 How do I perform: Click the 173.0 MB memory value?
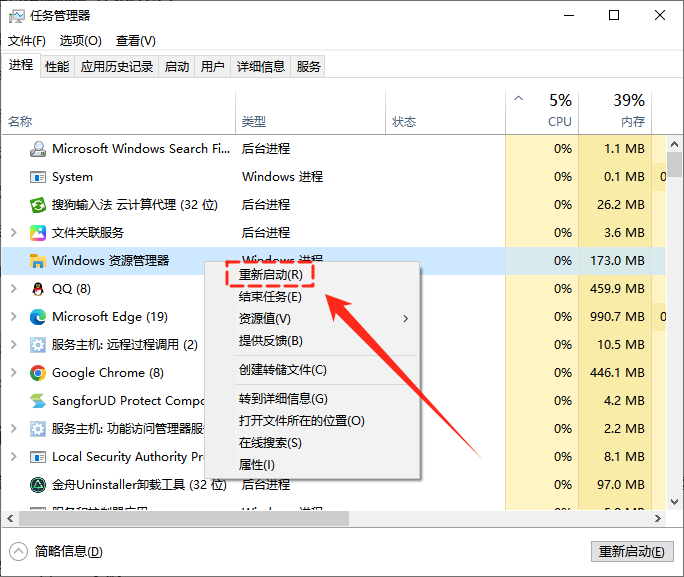(x=617, y=261)
